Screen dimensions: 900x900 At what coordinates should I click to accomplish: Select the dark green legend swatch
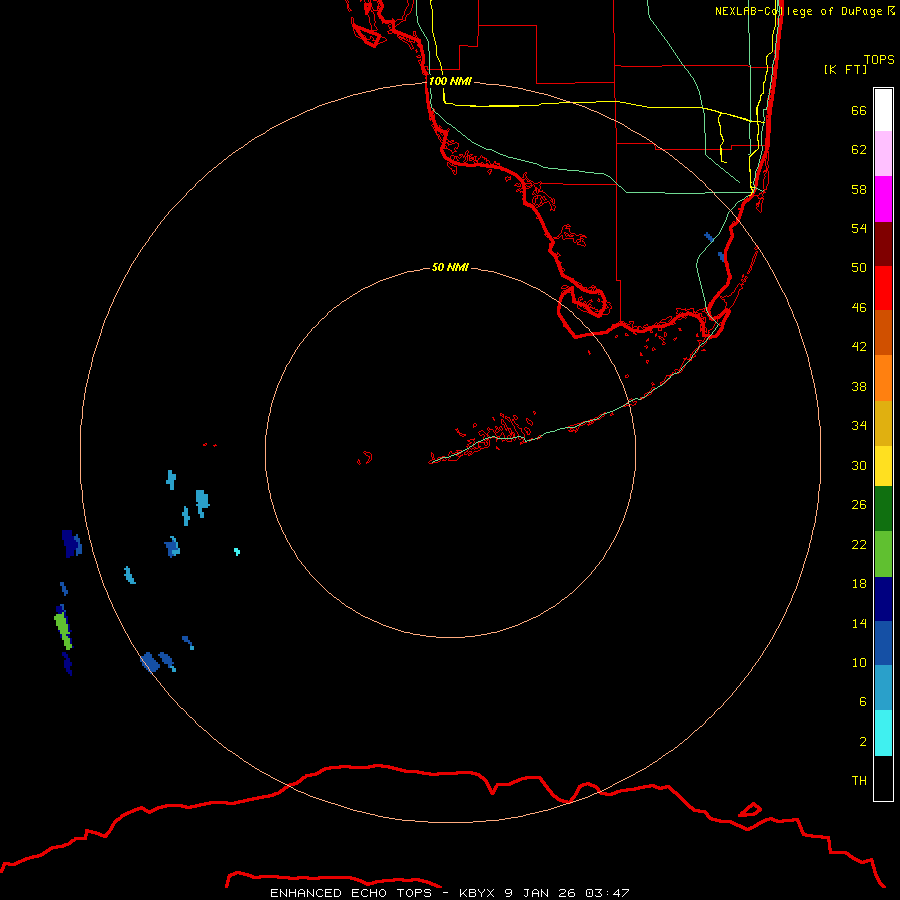pyautogui.click(x=883, y=509)
